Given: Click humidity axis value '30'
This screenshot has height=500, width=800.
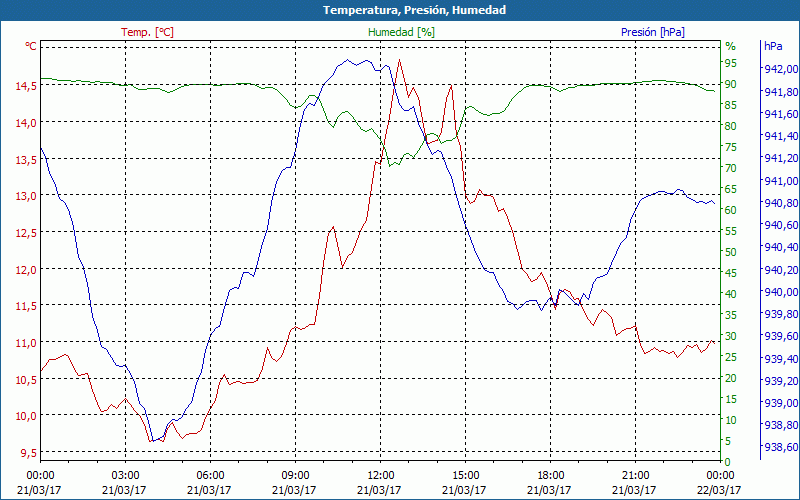Looking at the screenshot, I should tap(731, 336).
